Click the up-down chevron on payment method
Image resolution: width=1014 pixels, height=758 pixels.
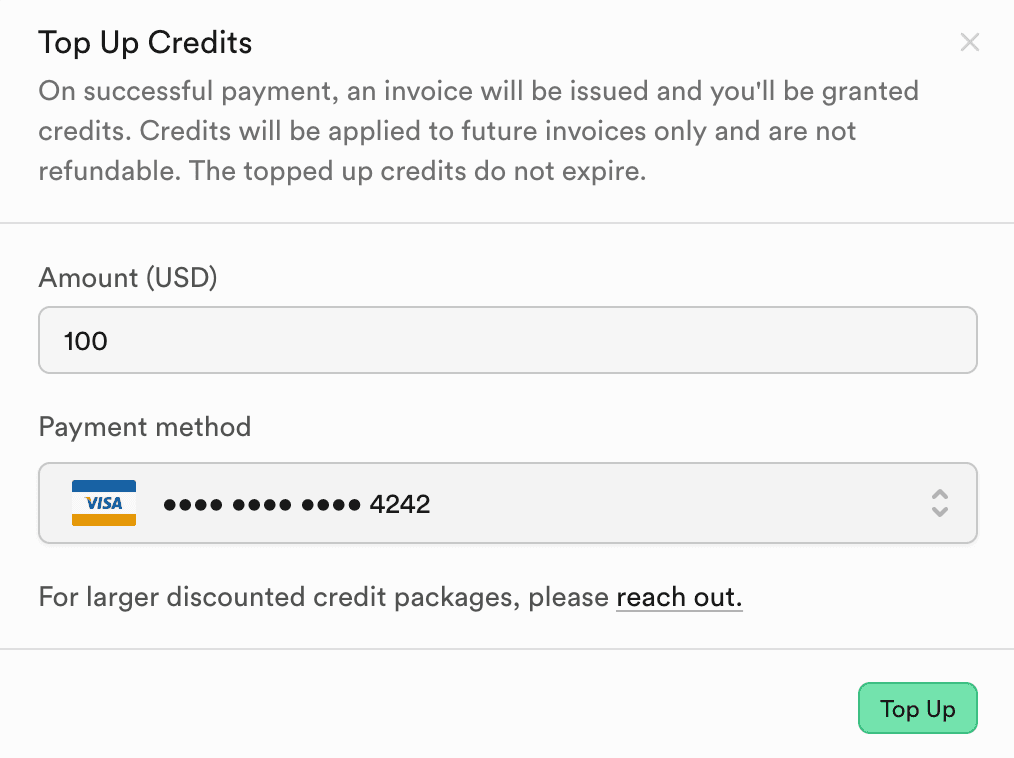click(940, 503)
